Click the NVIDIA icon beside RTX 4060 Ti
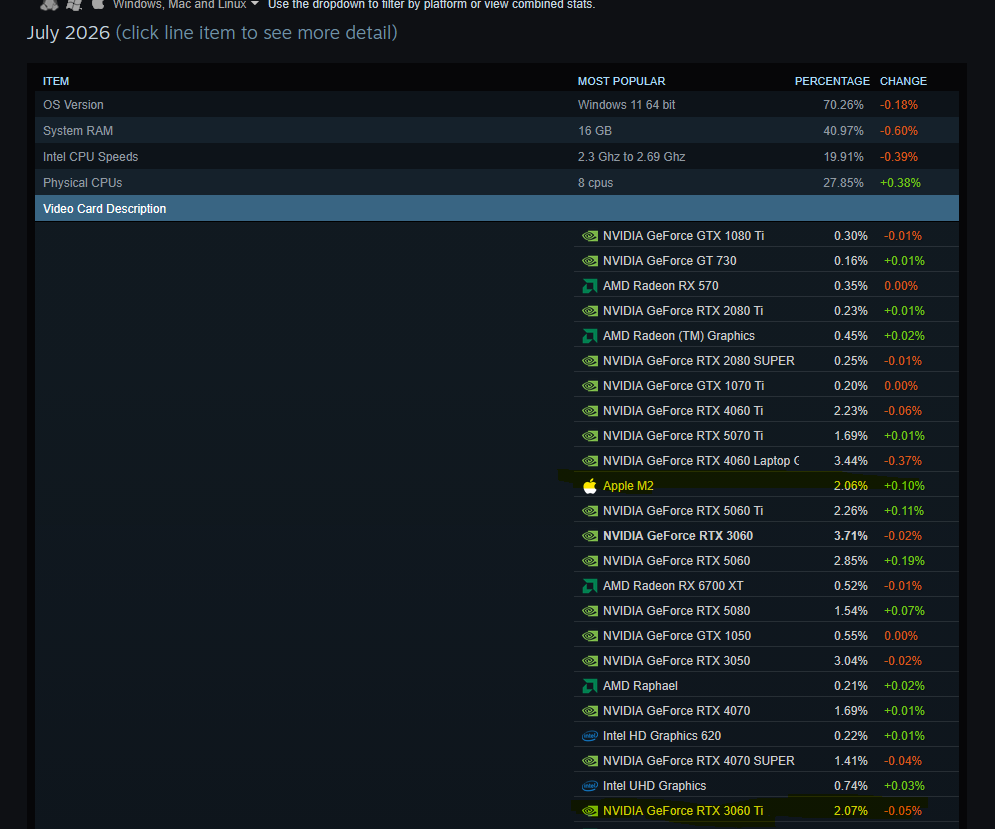 coord(590,411)
